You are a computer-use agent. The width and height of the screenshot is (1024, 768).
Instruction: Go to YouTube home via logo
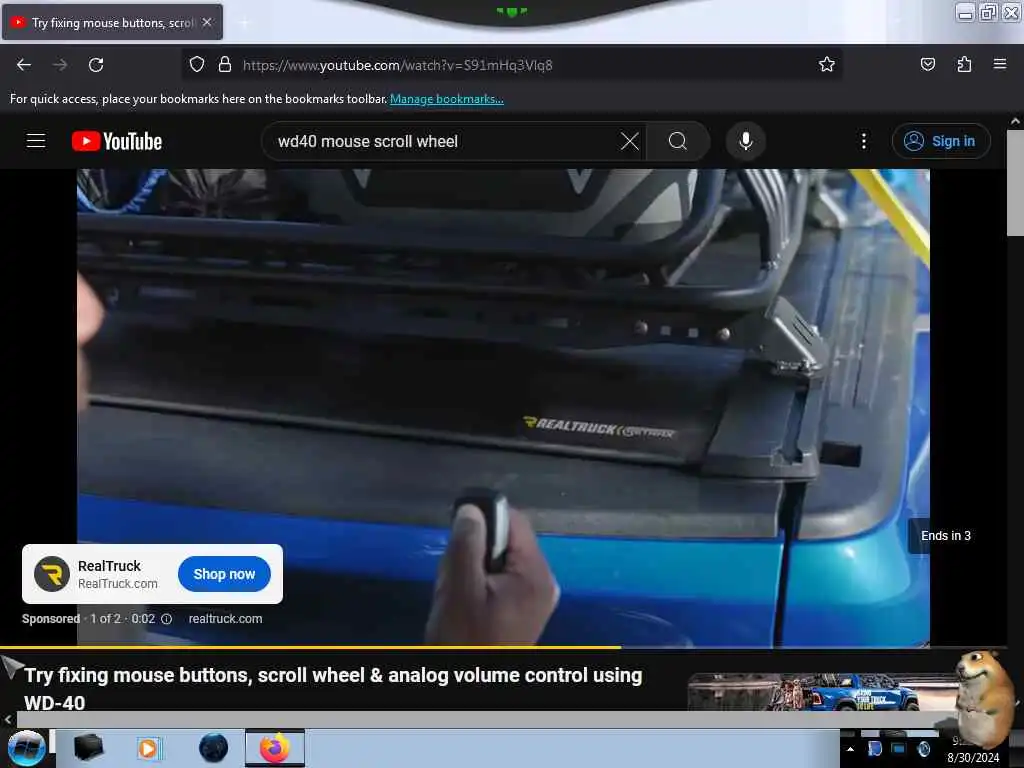pos(117,141)
